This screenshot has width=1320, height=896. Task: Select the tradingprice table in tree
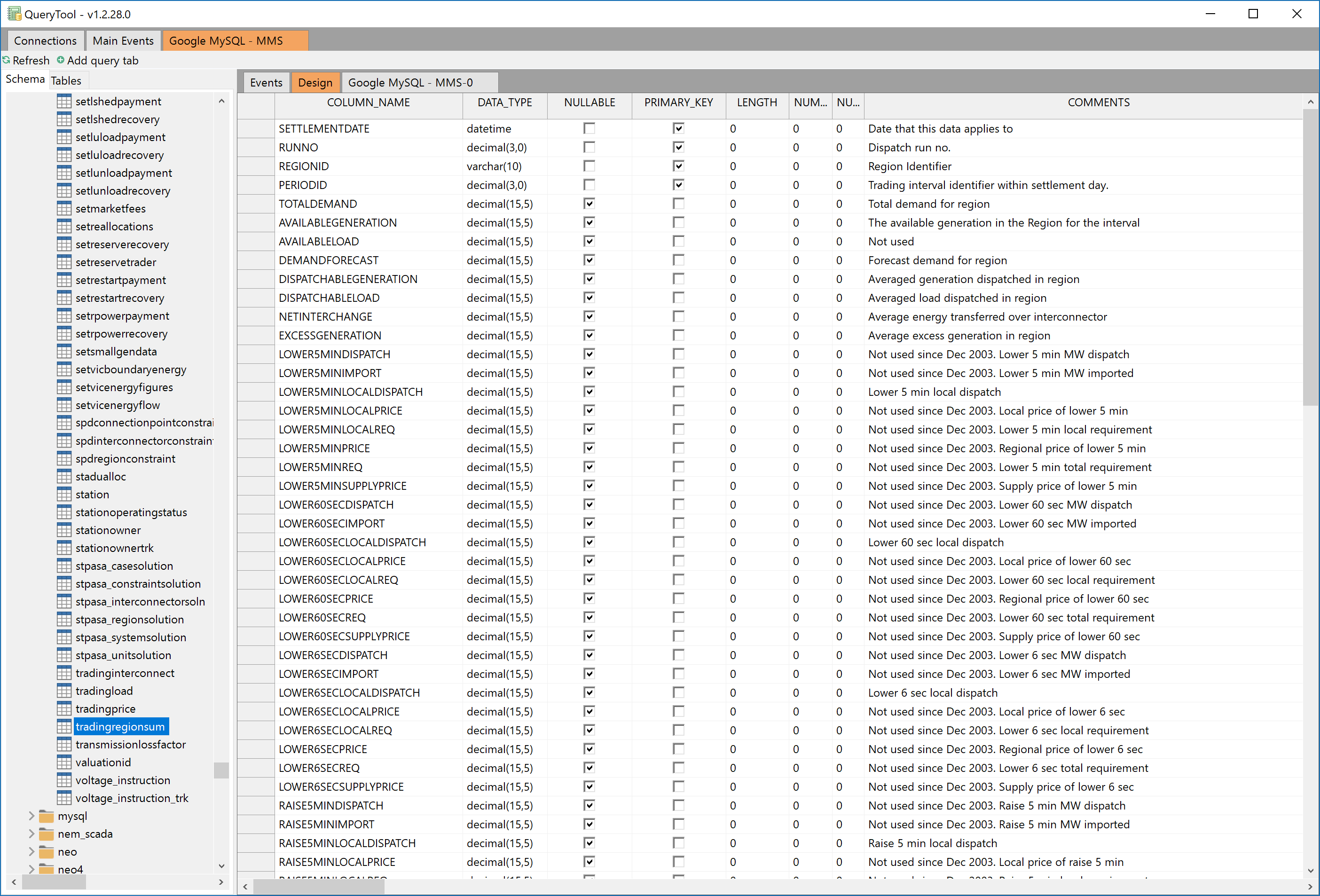pyautogui.click(x=106, y=708)
